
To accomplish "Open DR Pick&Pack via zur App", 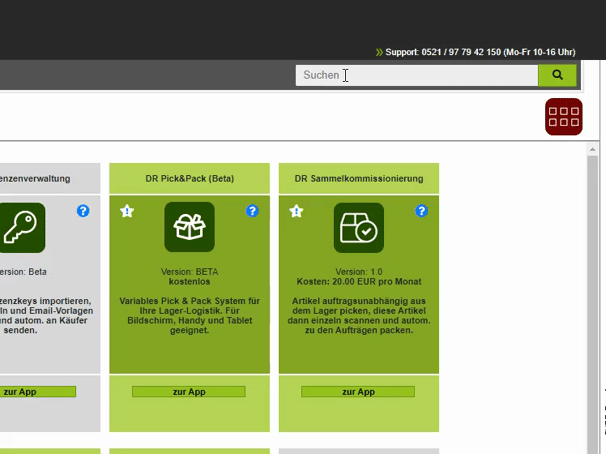I will pyautogui.click(x=189, y=392).
